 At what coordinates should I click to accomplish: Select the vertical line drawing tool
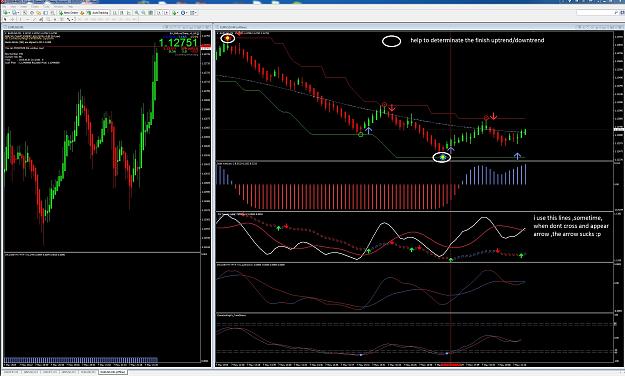tap(20, 19)
